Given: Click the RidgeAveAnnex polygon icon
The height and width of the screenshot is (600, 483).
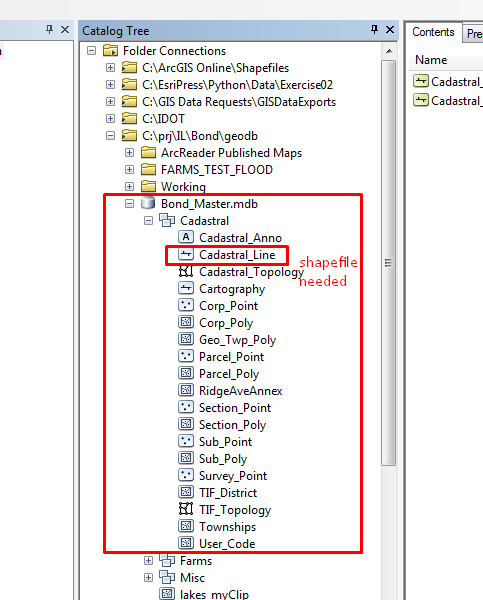Looking at the screenshot, I should 186,390.
